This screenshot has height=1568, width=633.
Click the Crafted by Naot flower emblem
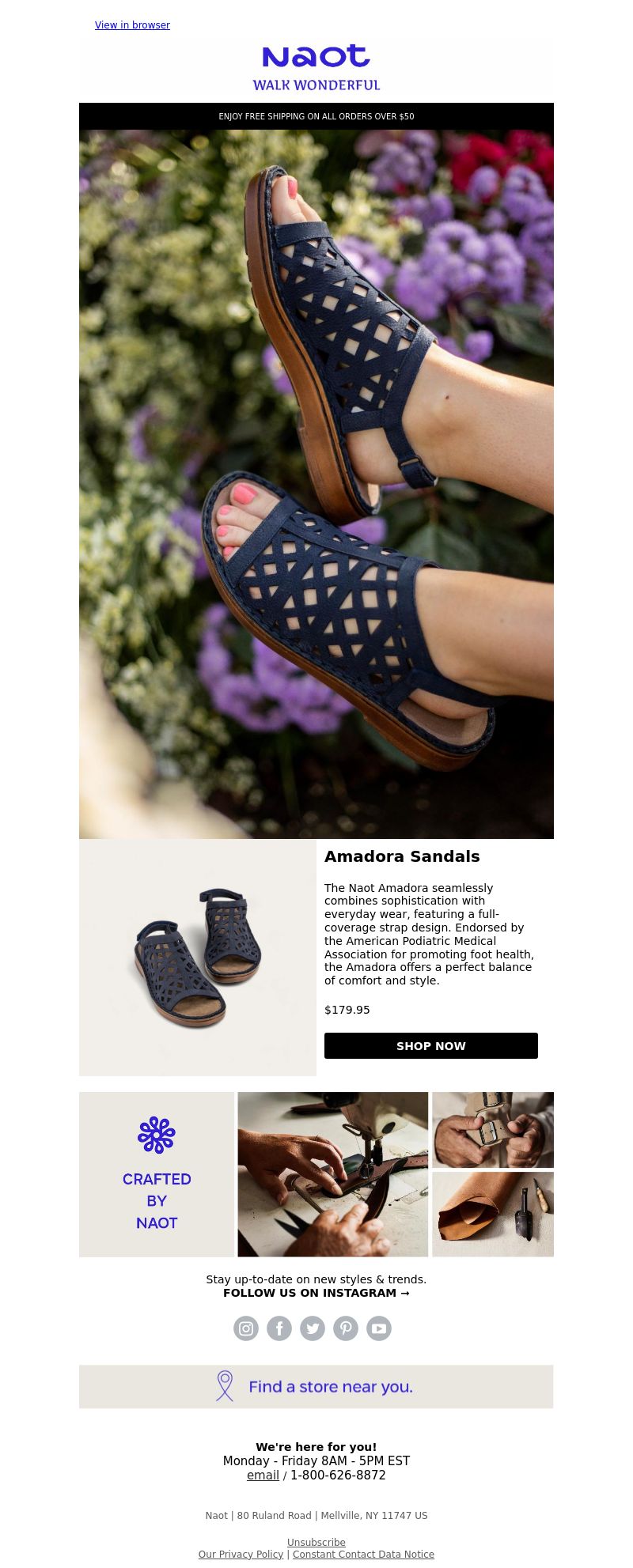point(157,1135)
